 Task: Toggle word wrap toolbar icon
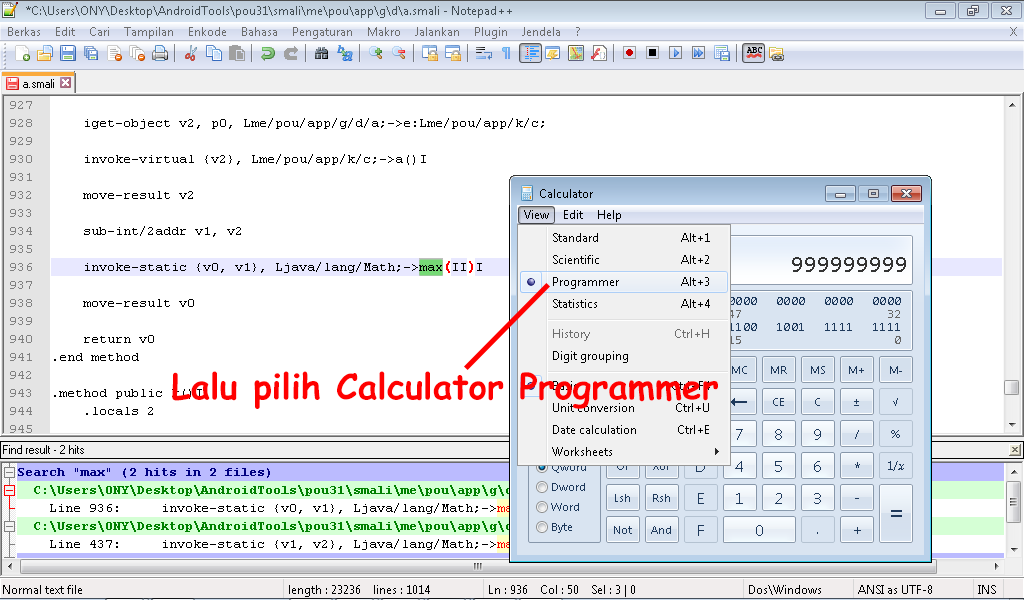[x=483, y=54]
